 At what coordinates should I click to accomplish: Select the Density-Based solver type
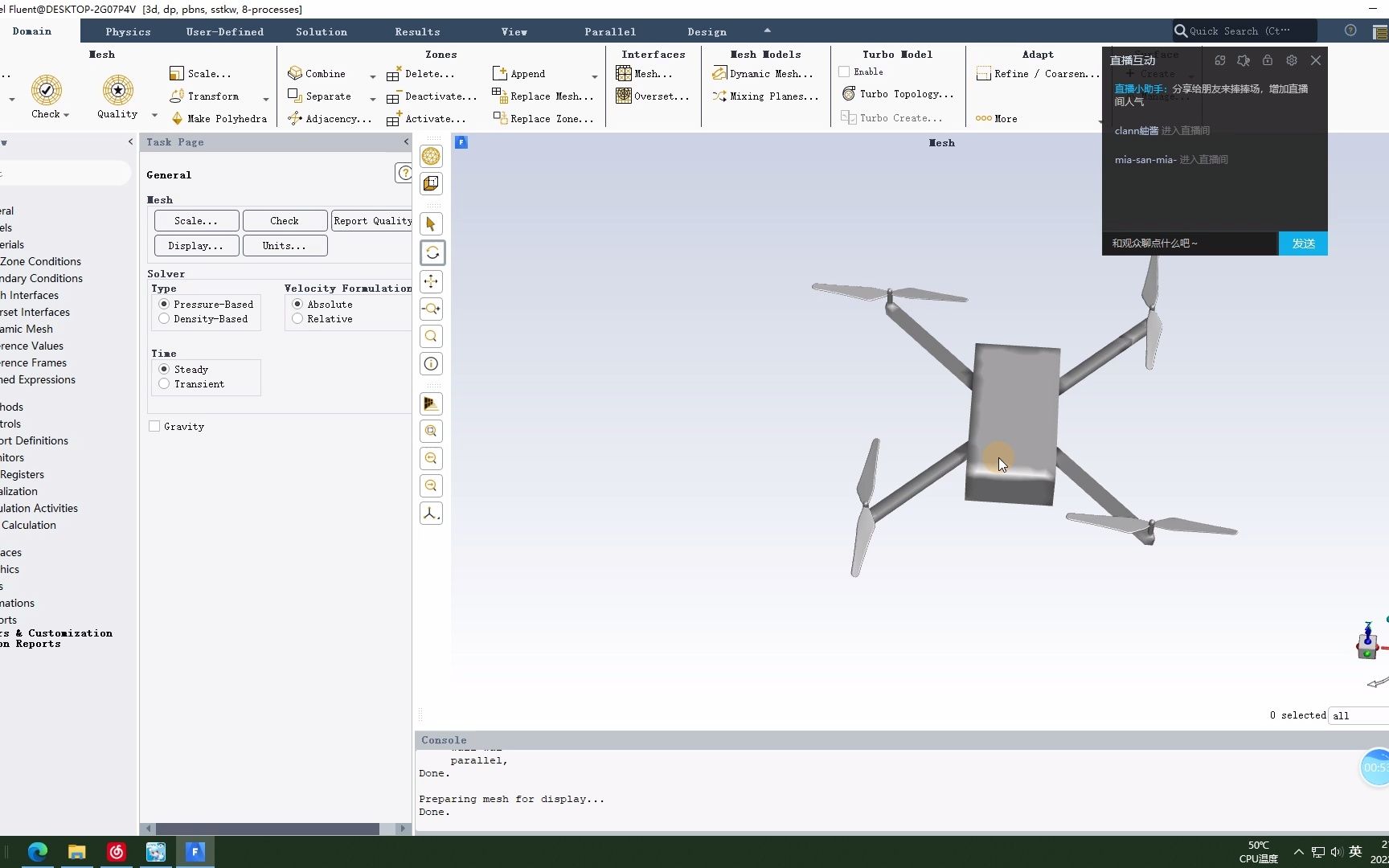click(165, 319)
